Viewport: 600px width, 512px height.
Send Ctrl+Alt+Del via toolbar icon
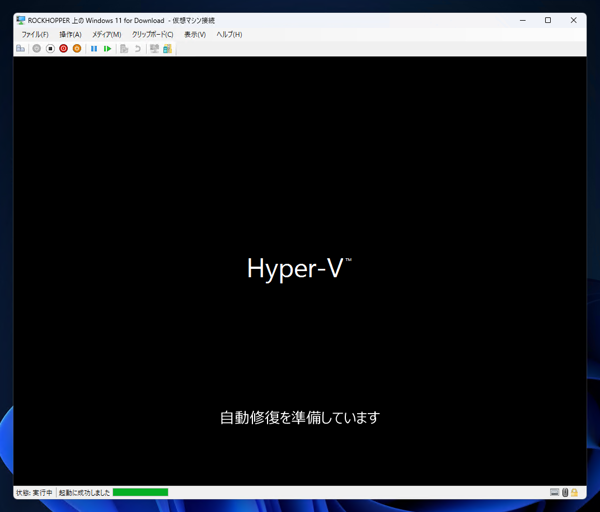pos(21,49)
